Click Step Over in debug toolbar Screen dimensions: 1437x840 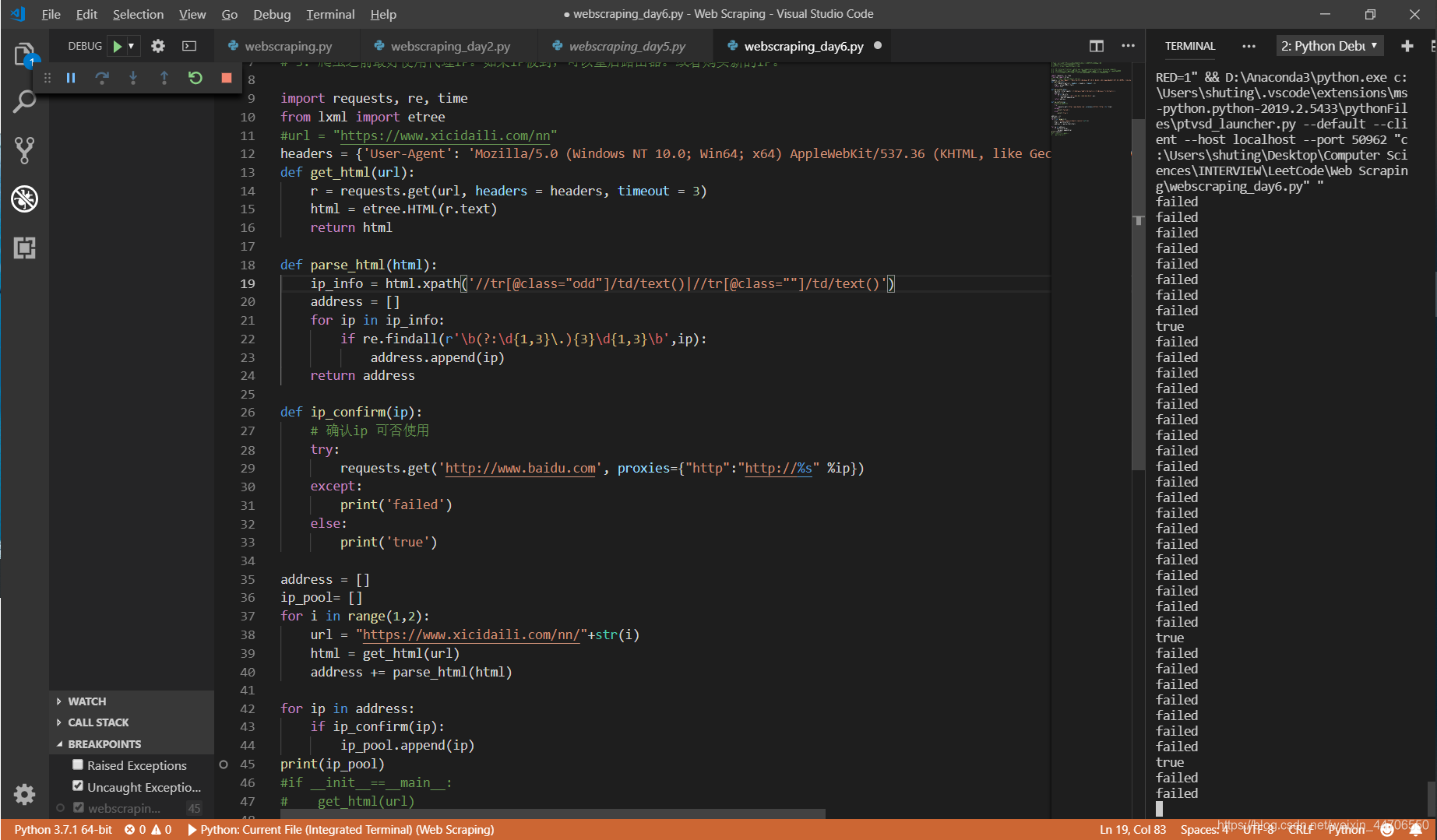click(x=102, y=78)
